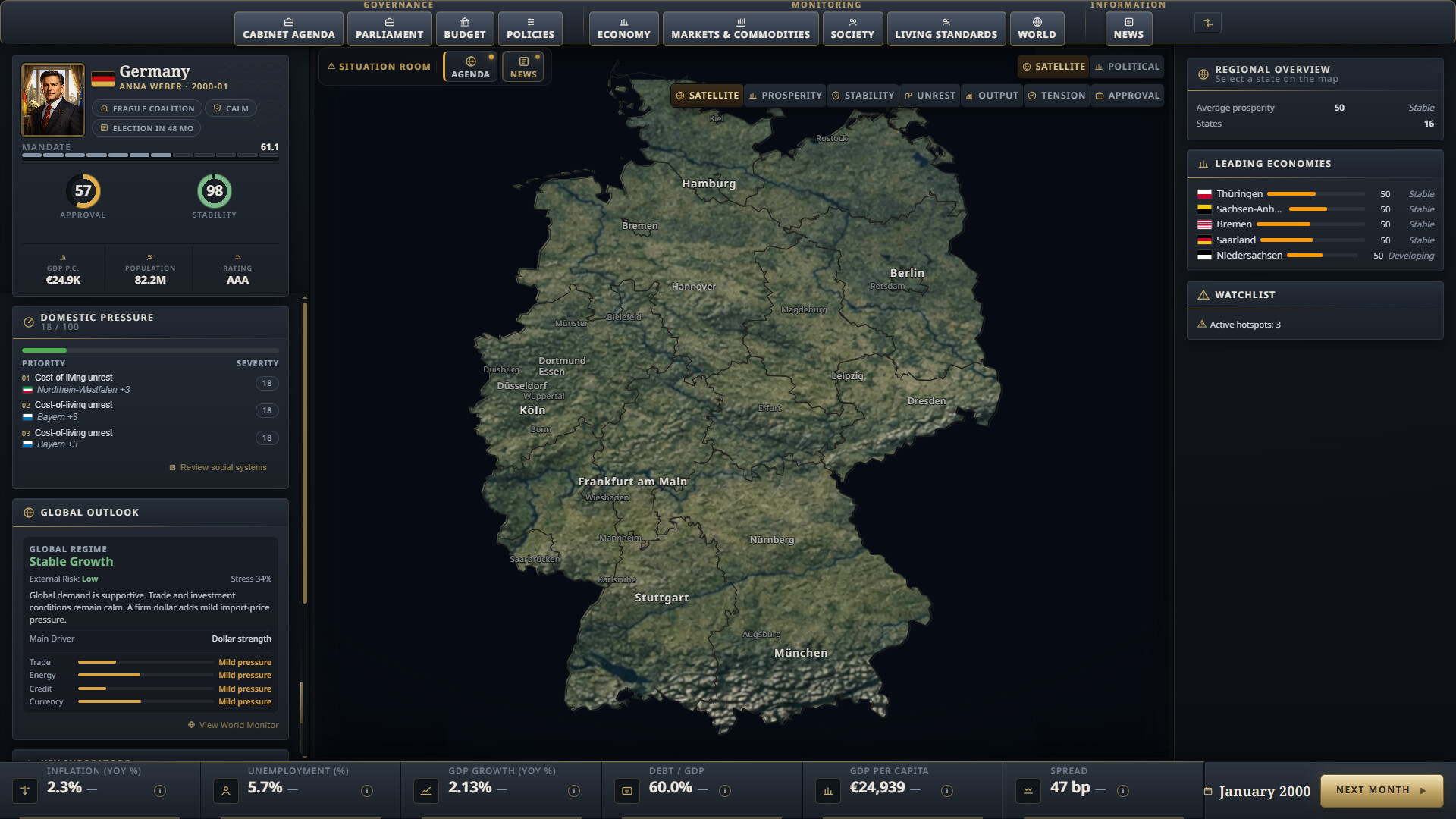Click the Fragile Coalition status badge
This screenshot has height=819, width=1456.
(148, 108)
